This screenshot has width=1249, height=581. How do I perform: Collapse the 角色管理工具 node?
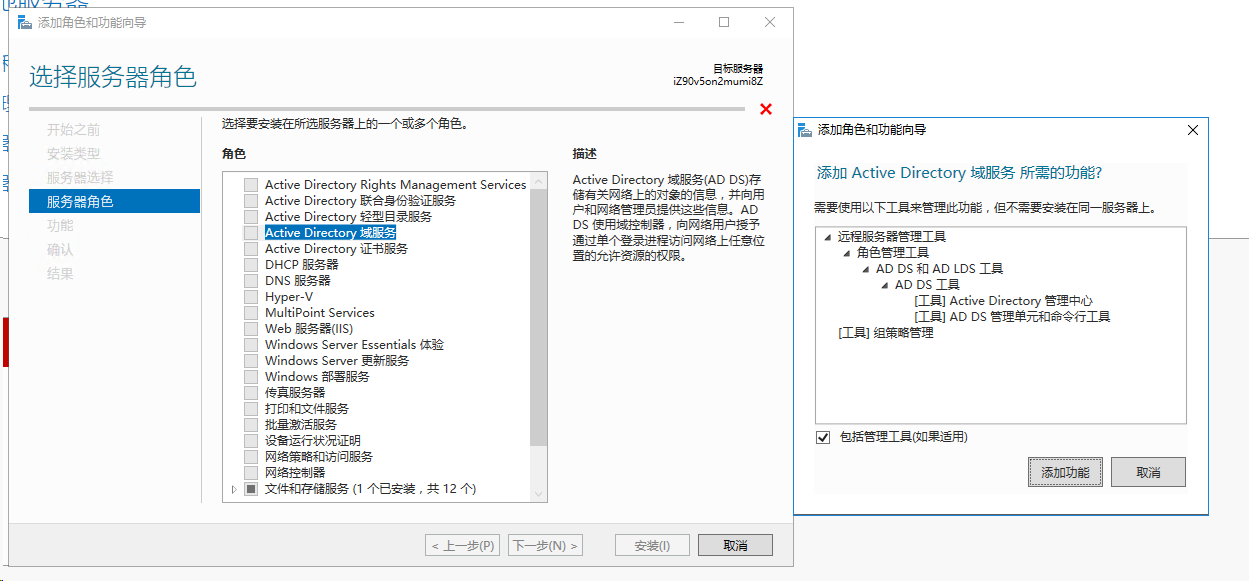coord(847,253)
